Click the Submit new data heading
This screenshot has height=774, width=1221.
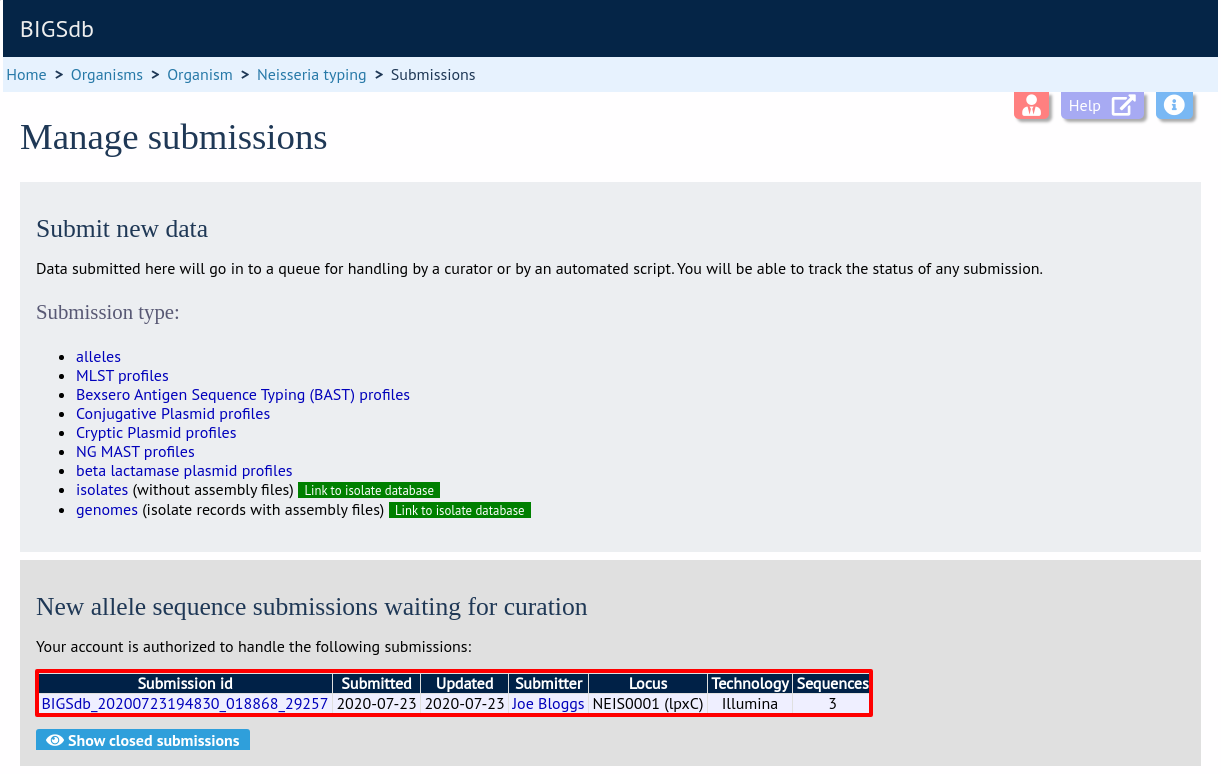[x=122, y=229]
